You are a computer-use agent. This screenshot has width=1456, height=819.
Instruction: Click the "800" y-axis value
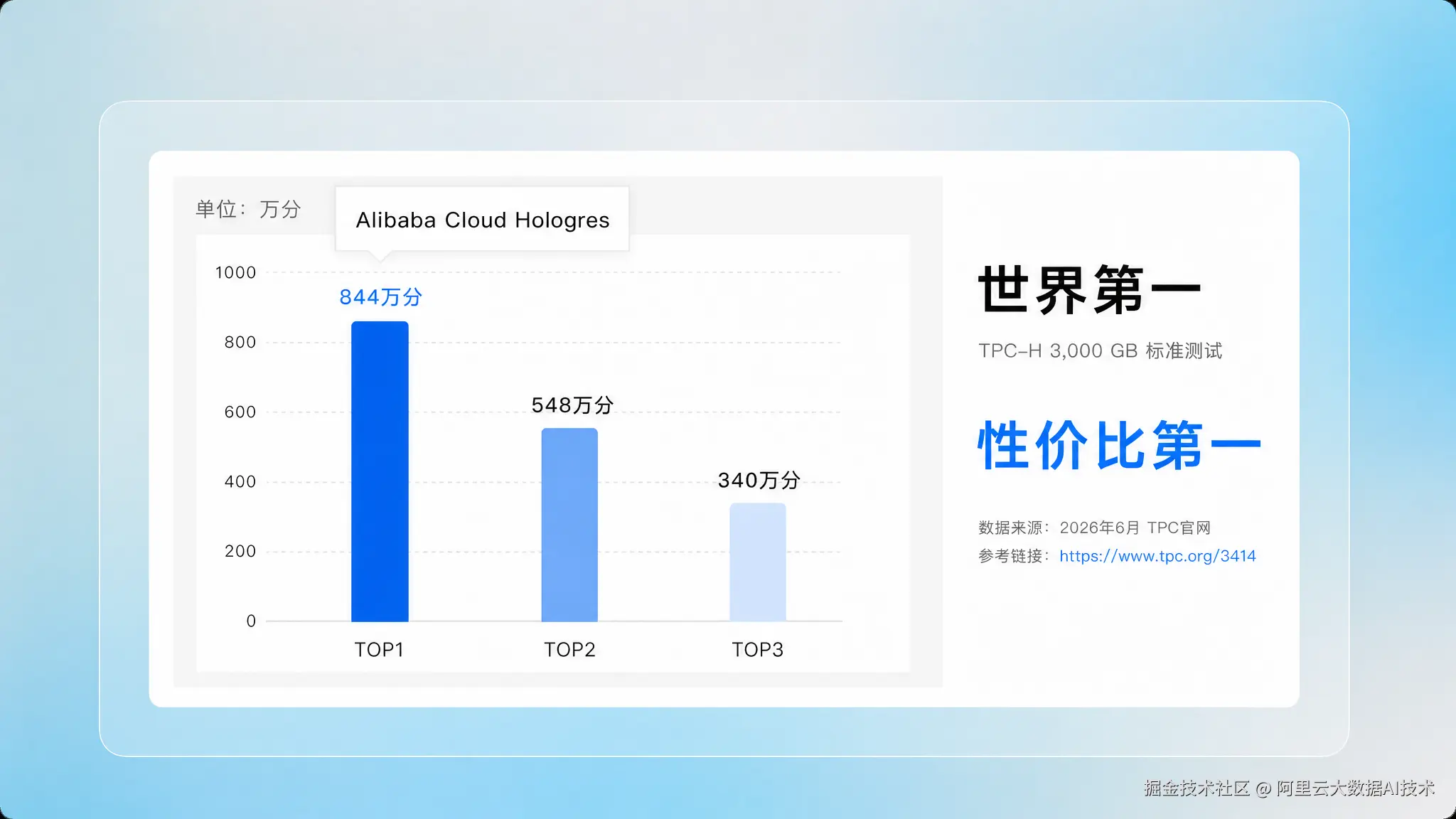pyautogui.click(x=240, y=343)
